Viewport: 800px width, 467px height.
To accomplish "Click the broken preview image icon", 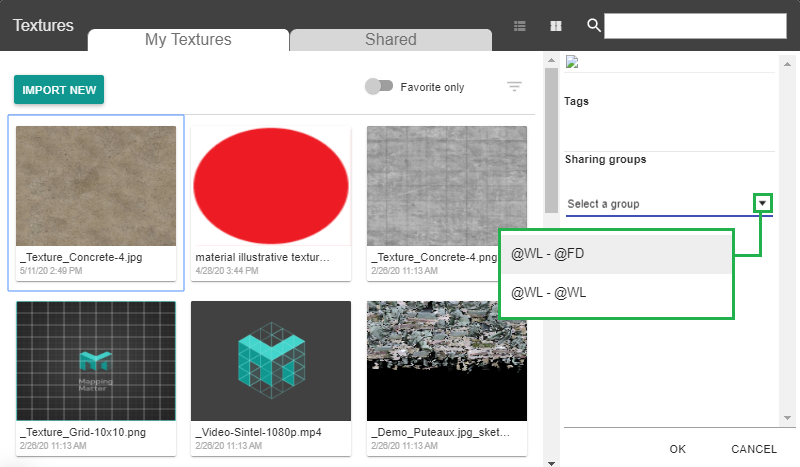I will pyautogui.click(x=571, y=62).
